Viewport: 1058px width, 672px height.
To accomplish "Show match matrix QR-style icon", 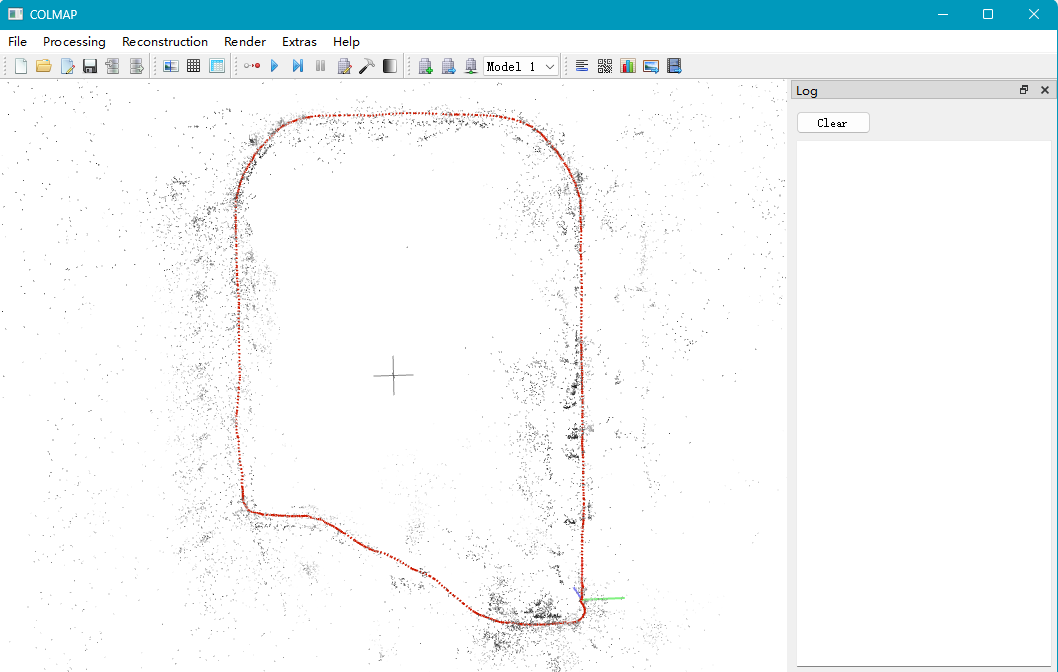I will [605, 66].
